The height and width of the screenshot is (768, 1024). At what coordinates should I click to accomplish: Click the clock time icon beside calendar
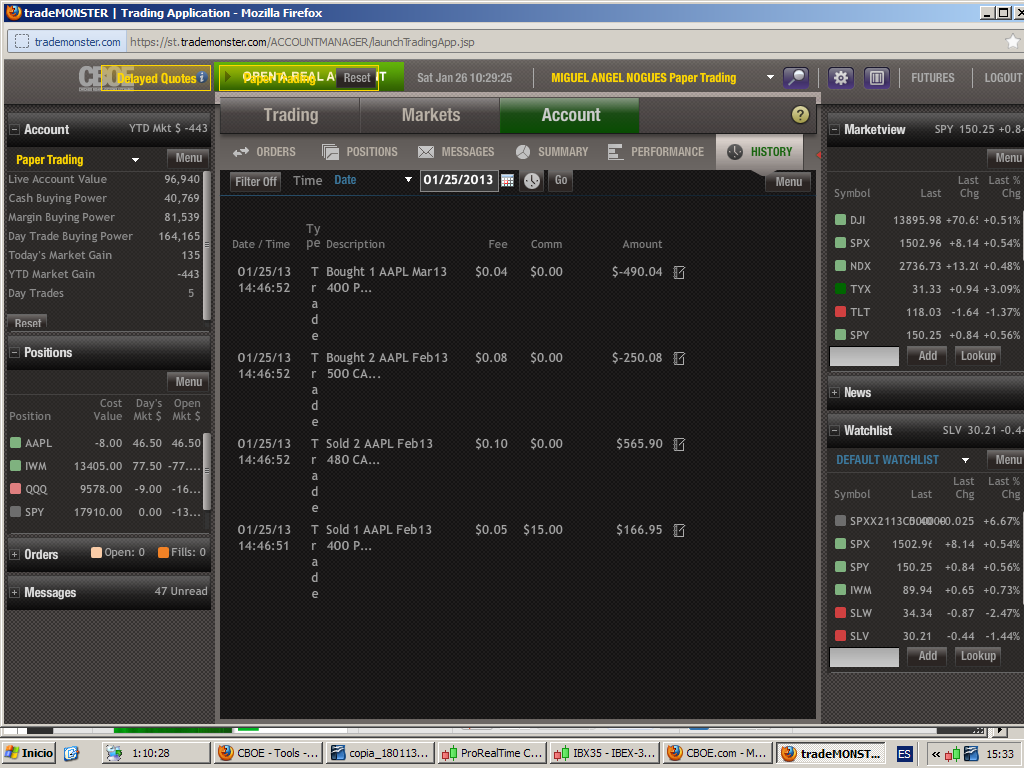[x=532, y=181]
